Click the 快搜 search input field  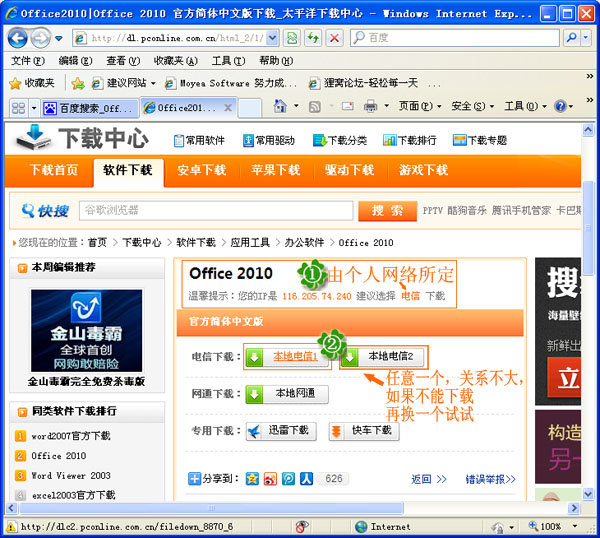tap(216, 210)
